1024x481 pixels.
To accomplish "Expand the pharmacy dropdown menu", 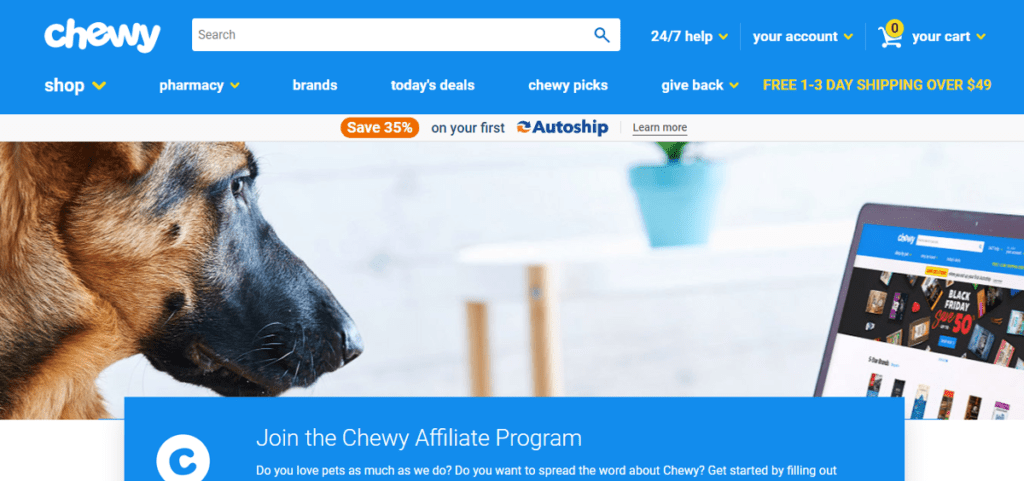I will 199,85.
